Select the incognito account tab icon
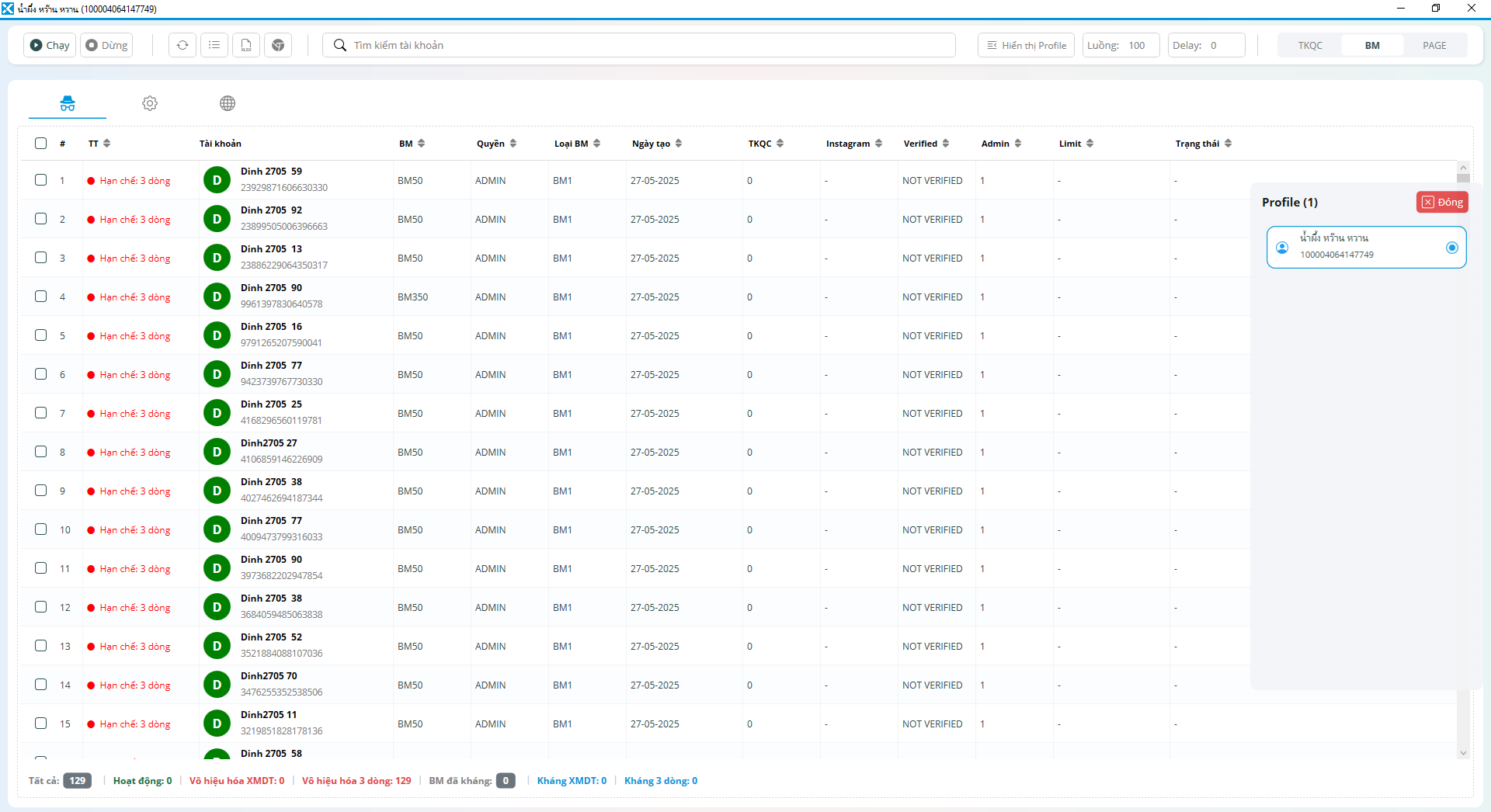 pos(68,103)
